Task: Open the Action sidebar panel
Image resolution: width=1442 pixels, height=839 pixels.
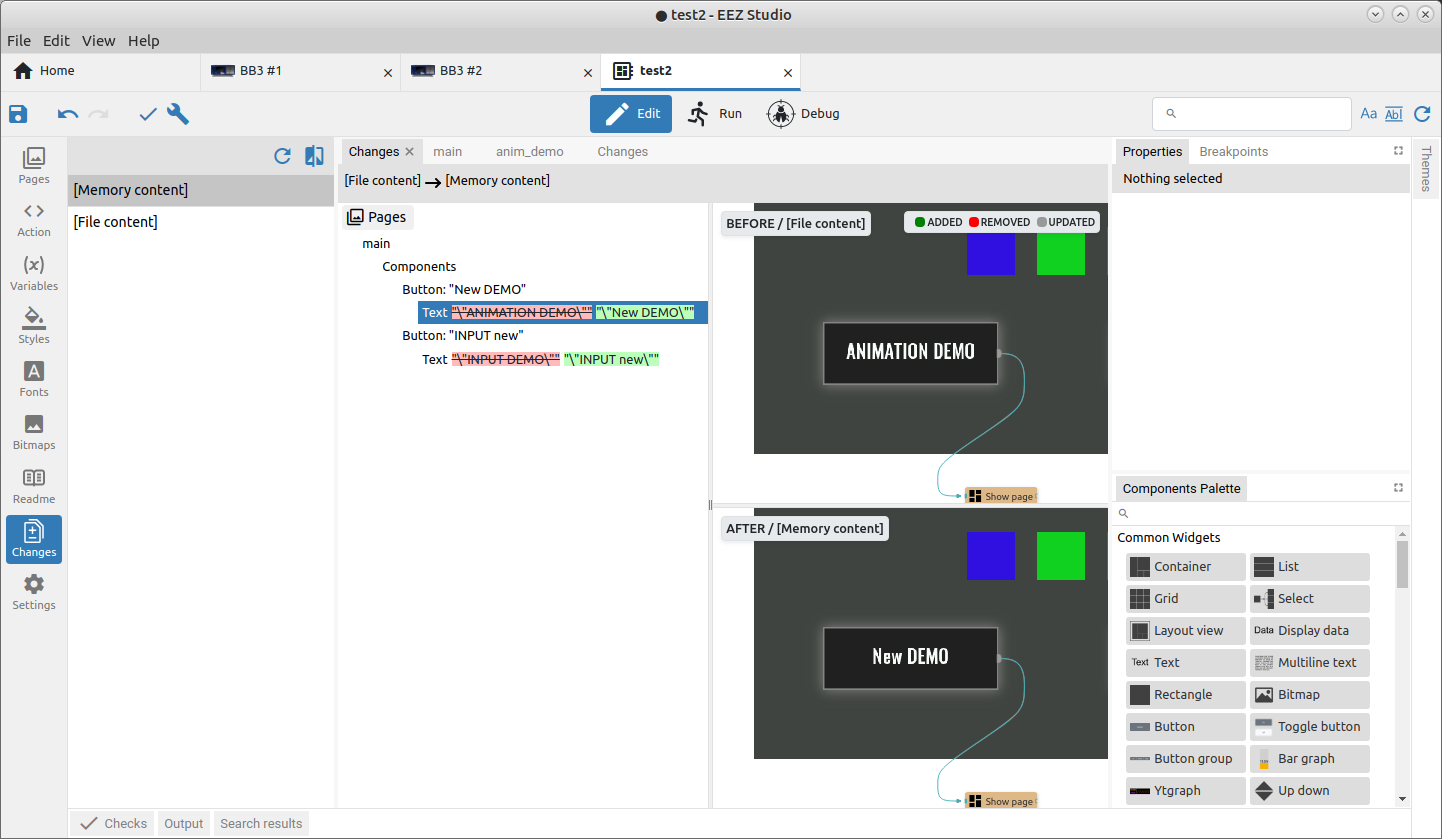Action: [x=34, y=219]
